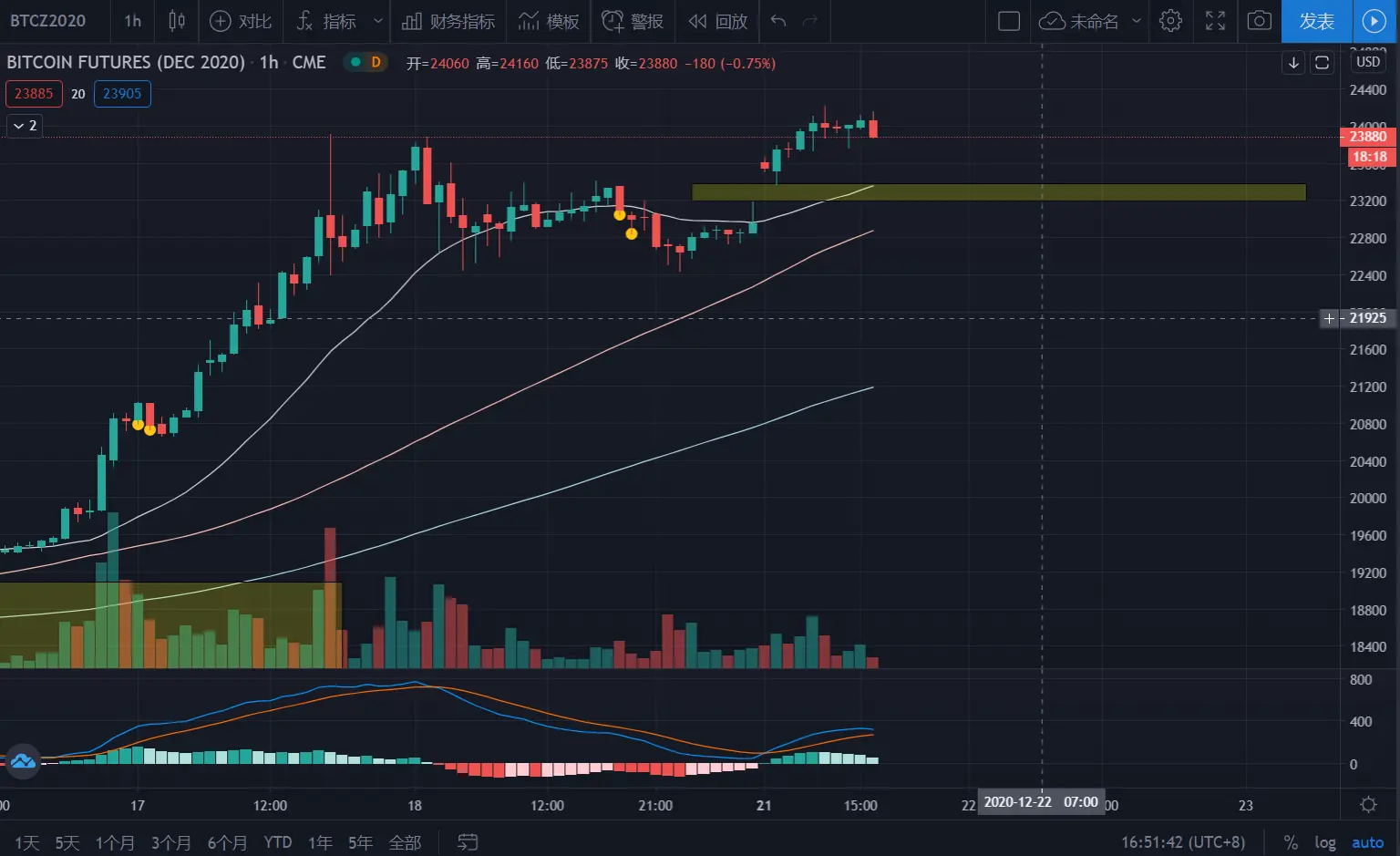Open the BTCZ2020 symbol search
This screenshot has height=856, width=1400.
pyautogui.click(x=48, y=21)
